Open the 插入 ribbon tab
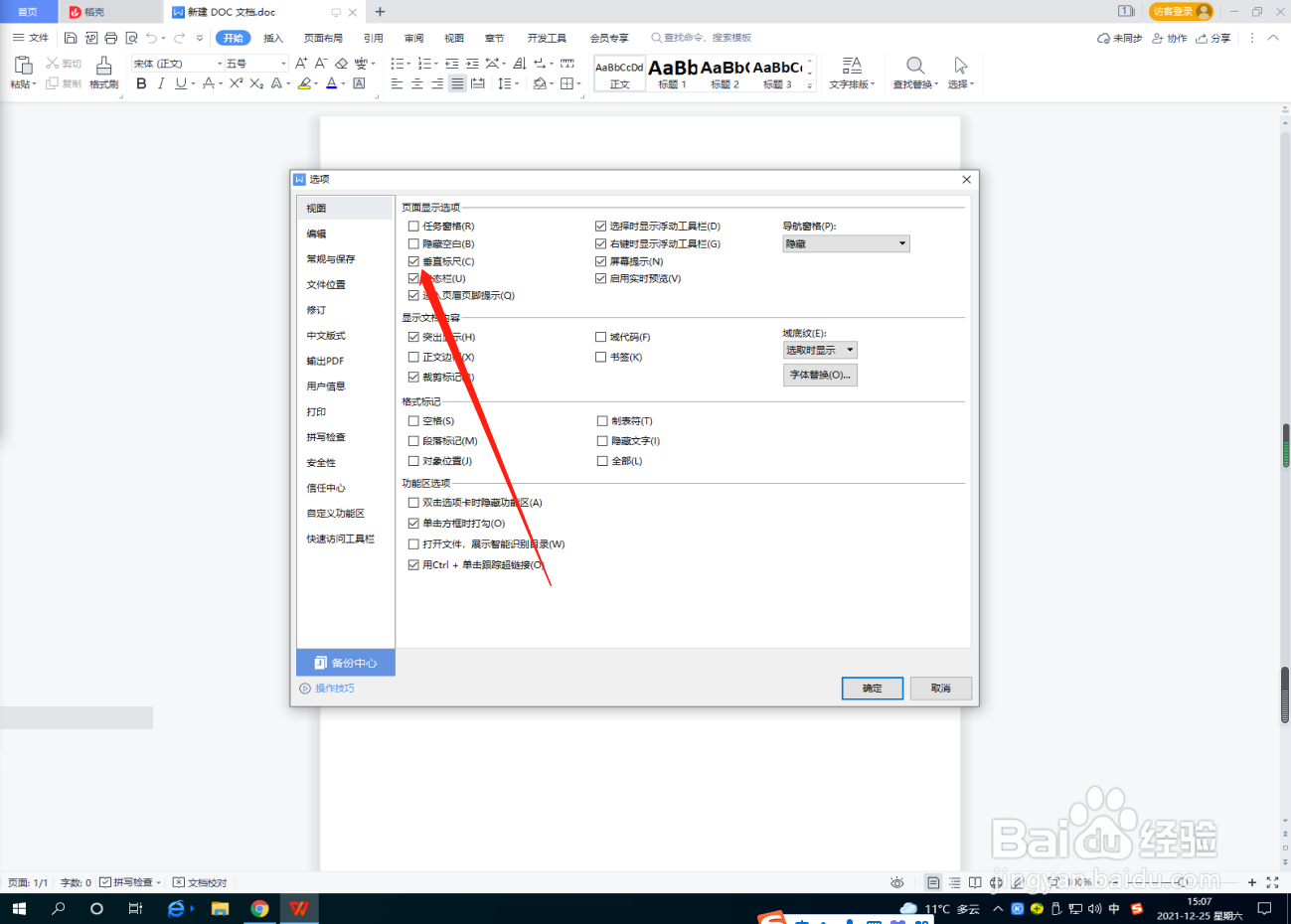The width and height of the screenshot is (1291, 924). pyautogui.click(x=273, y=38)
